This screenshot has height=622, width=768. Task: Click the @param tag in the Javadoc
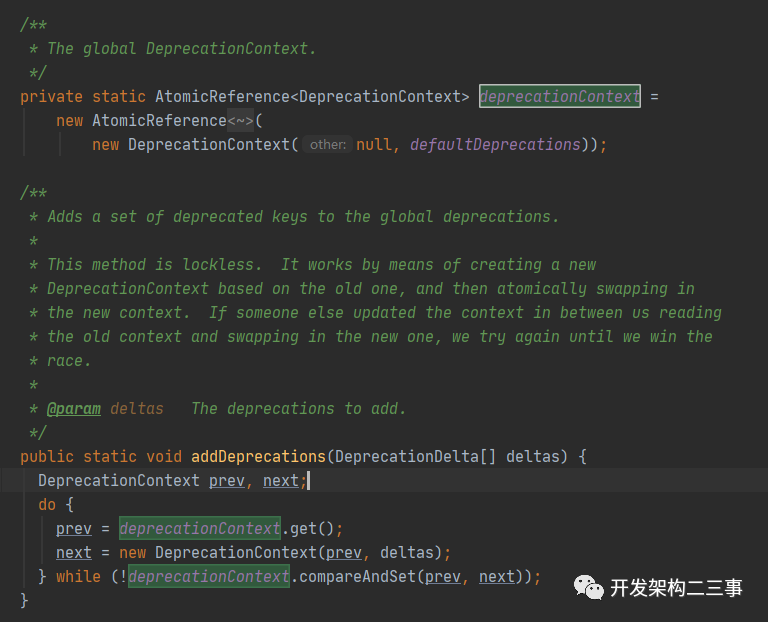click(73, 409)
